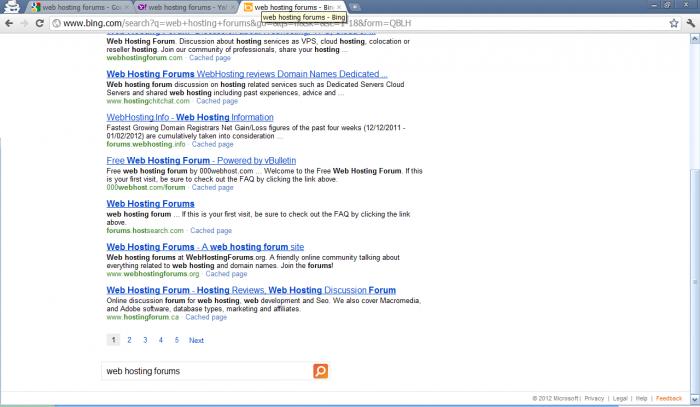Open Hosting Reviews, Web Hosting Discussion Forum result

pyautogui.click(x=251, y=290)
